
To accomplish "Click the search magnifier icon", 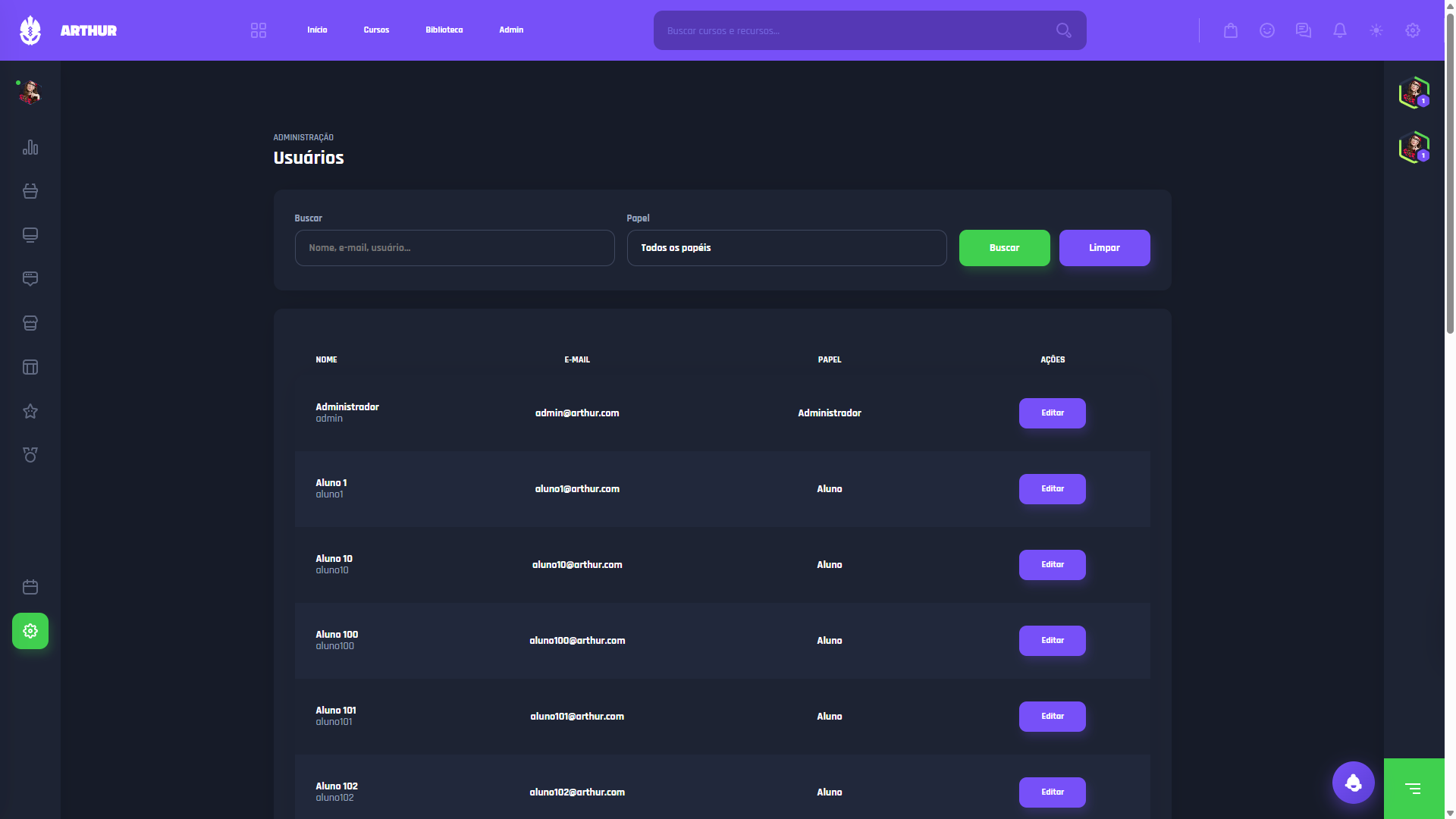I will (1064, 30).
